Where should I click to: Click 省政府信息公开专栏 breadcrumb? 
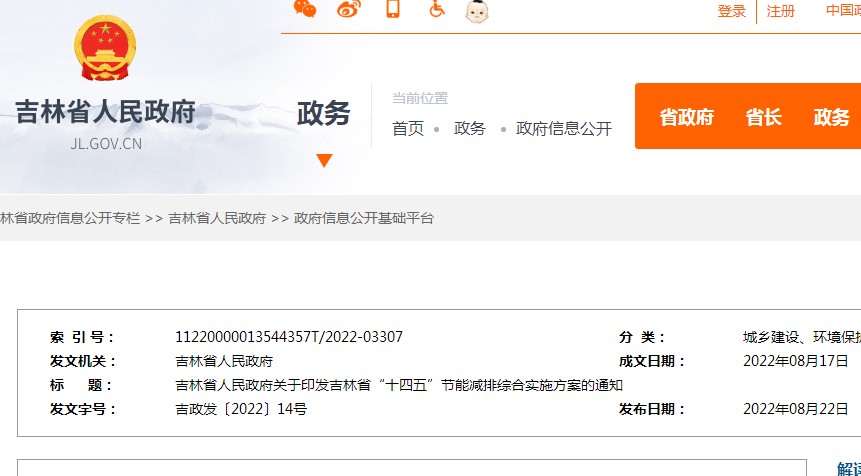[70, 219]
